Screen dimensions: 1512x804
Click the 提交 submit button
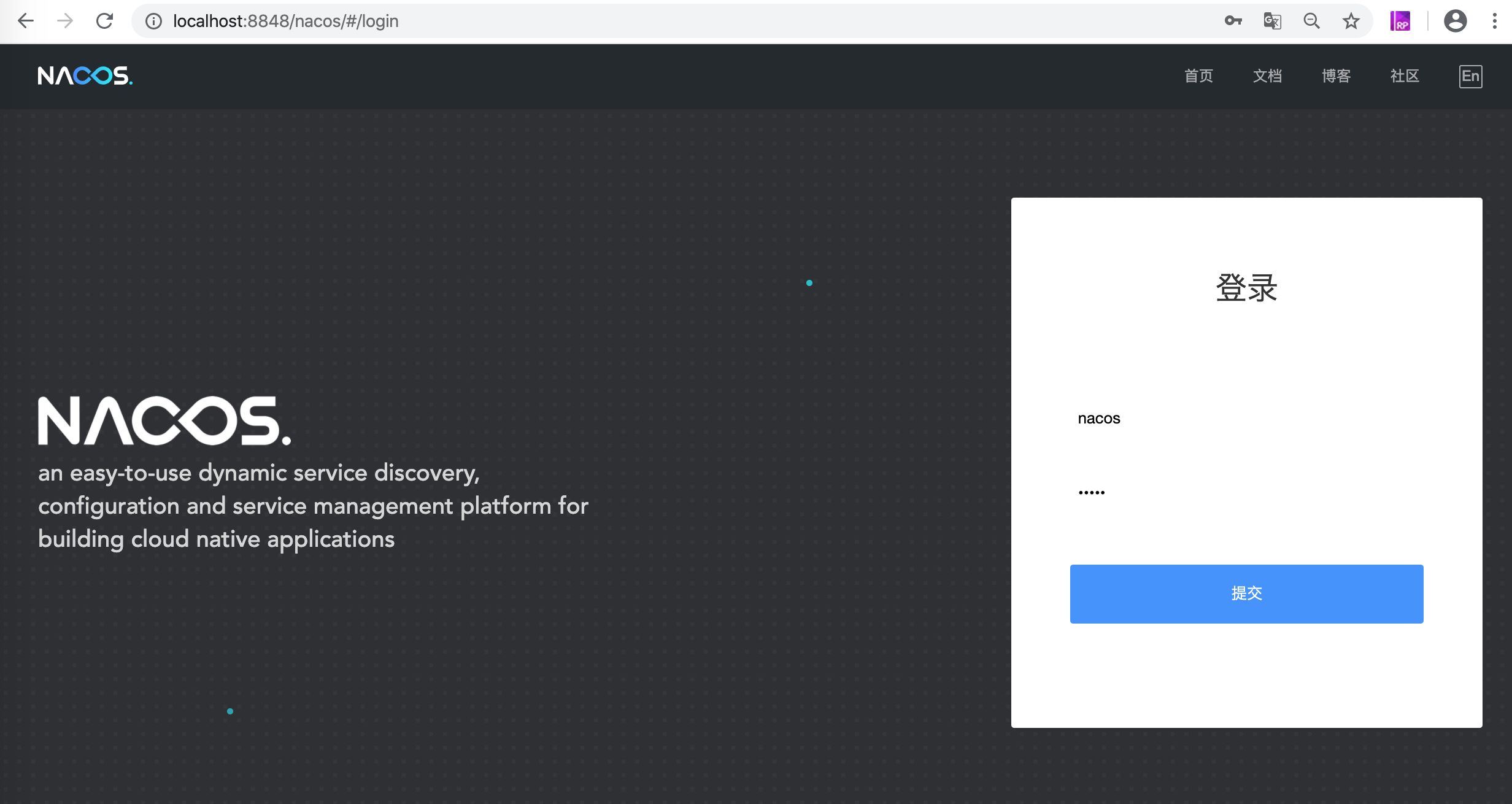point(1246,593)
